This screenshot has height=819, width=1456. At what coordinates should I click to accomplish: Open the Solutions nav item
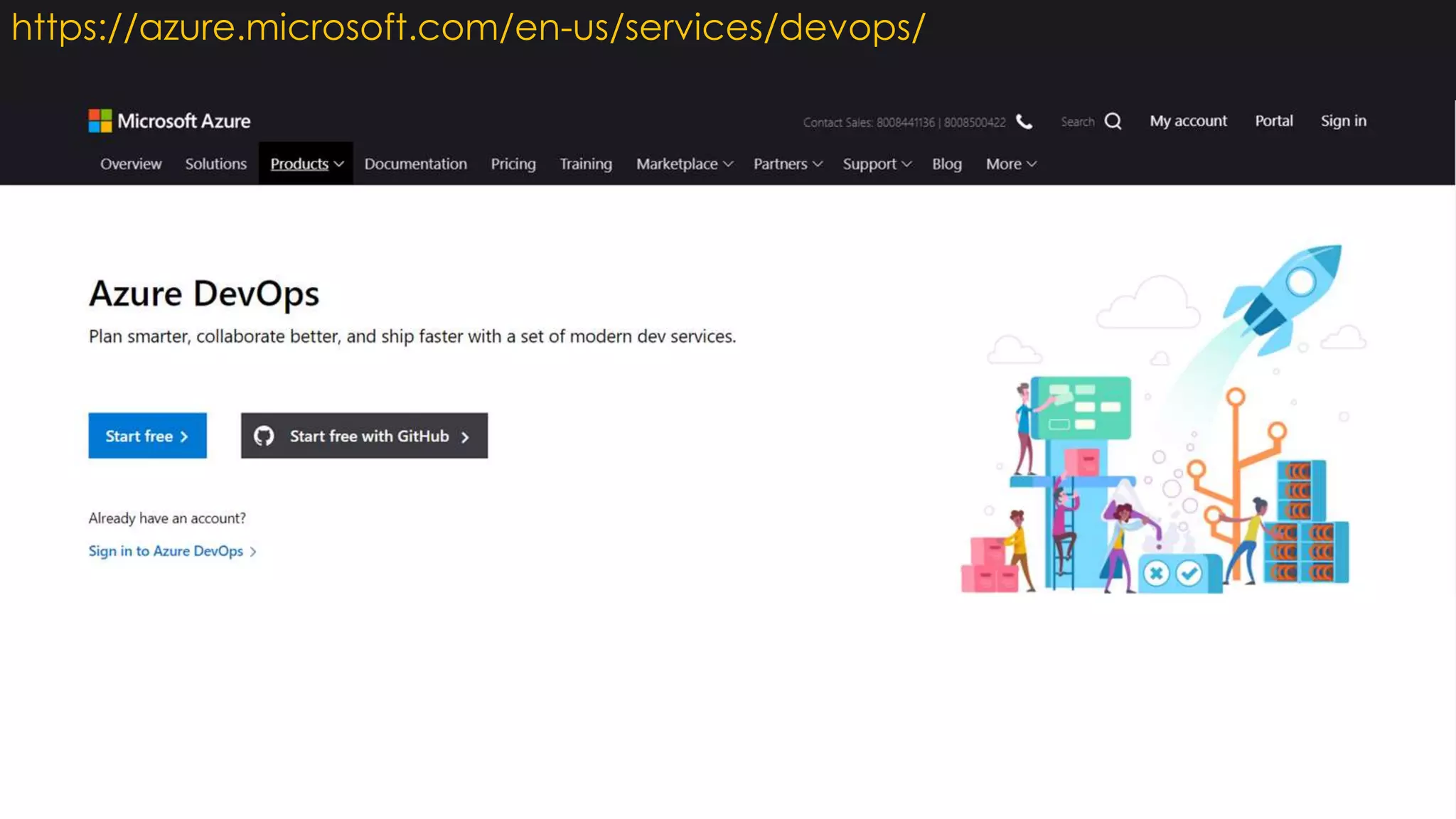click(x=216, y=164)
